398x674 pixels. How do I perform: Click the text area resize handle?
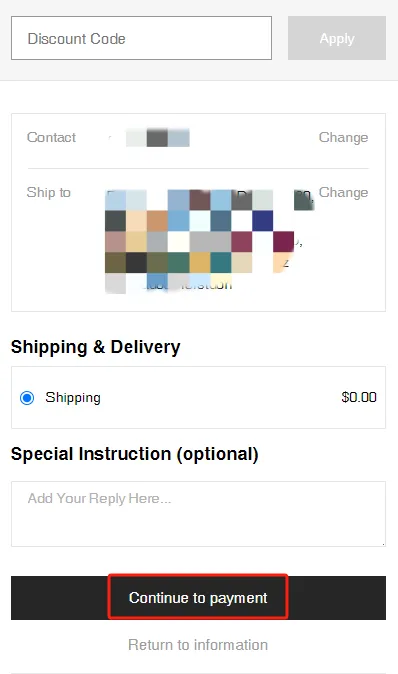(x=383, y=544)
